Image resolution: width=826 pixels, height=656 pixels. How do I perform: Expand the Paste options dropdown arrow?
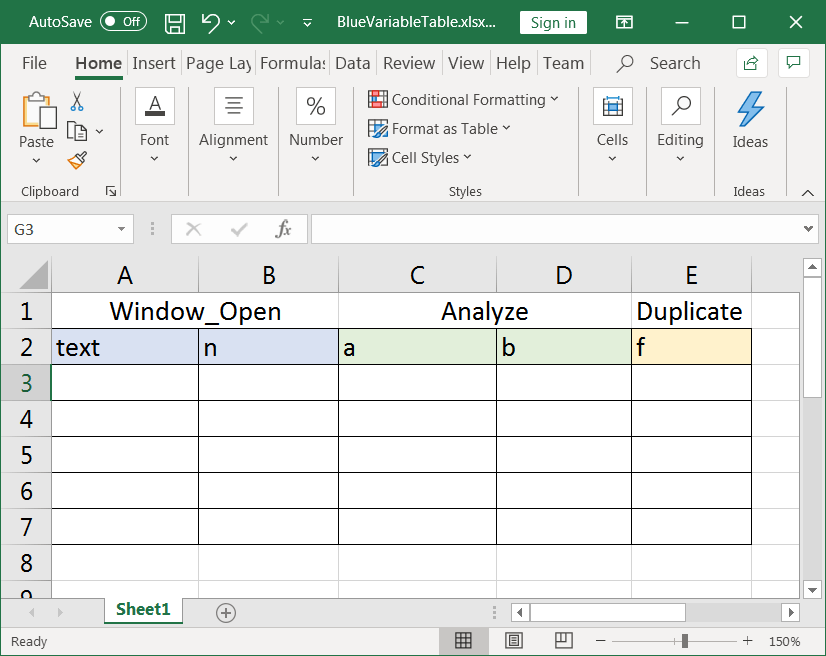tap(36, 160)
